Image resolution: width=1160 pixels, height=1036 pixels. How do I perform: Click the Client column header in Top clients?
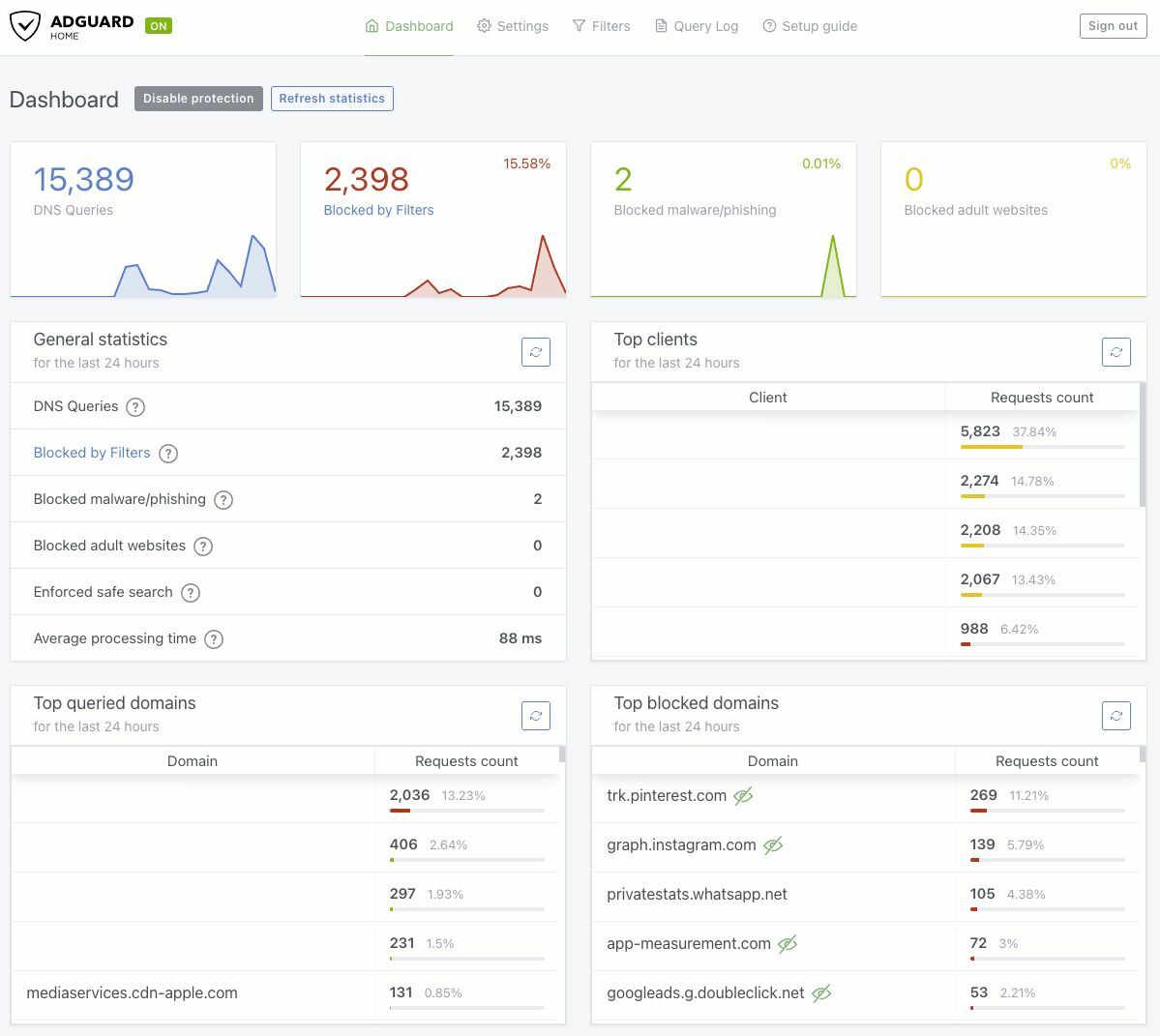click(768, 398)
